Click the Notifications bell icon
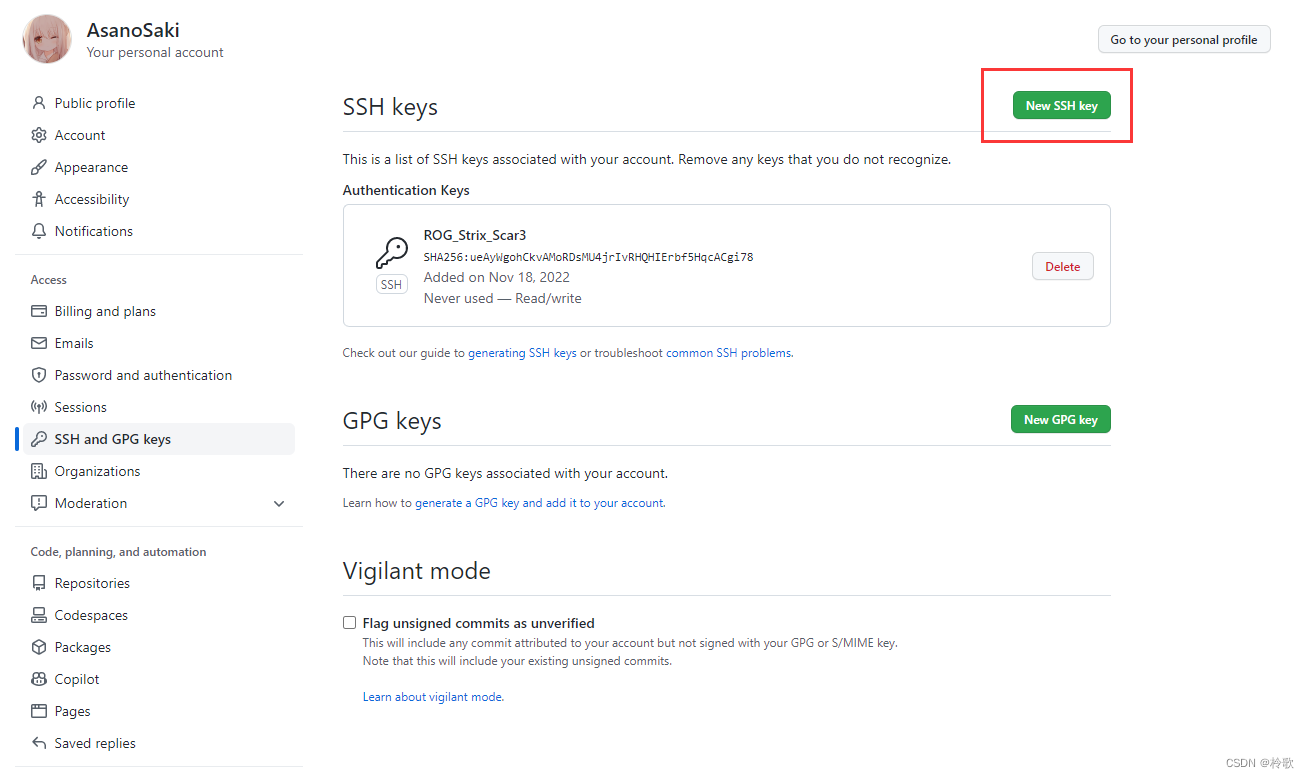 click(x=39, y=231)
